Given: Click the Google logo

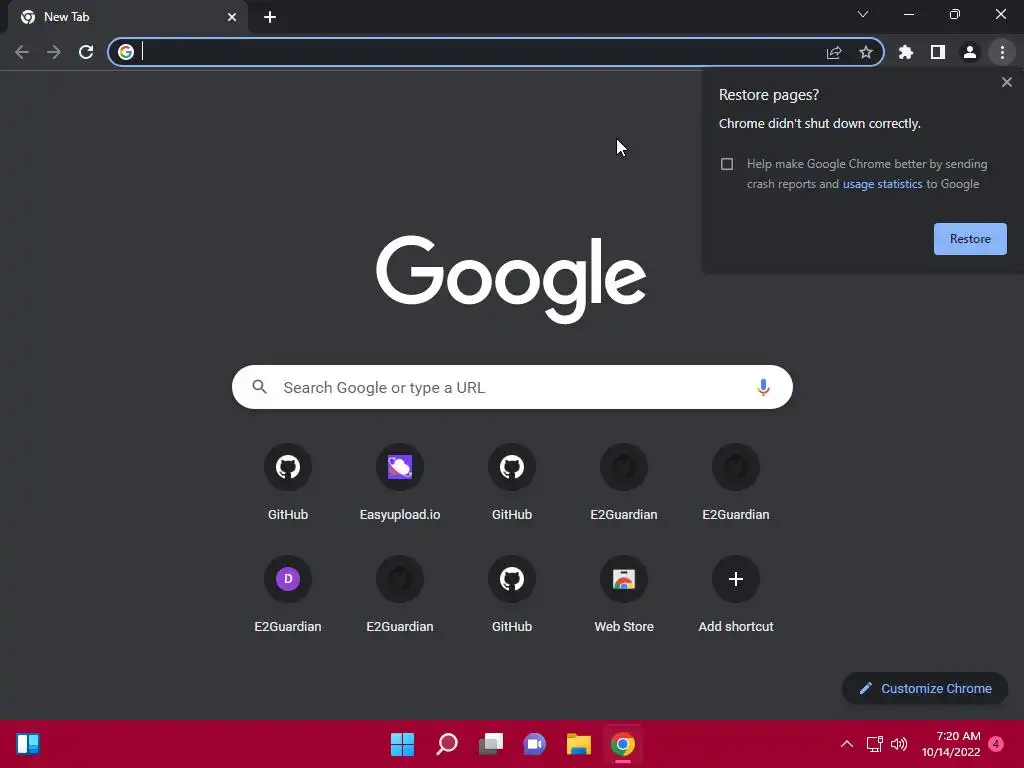Looking at the screenshot, I should [511, 280].
